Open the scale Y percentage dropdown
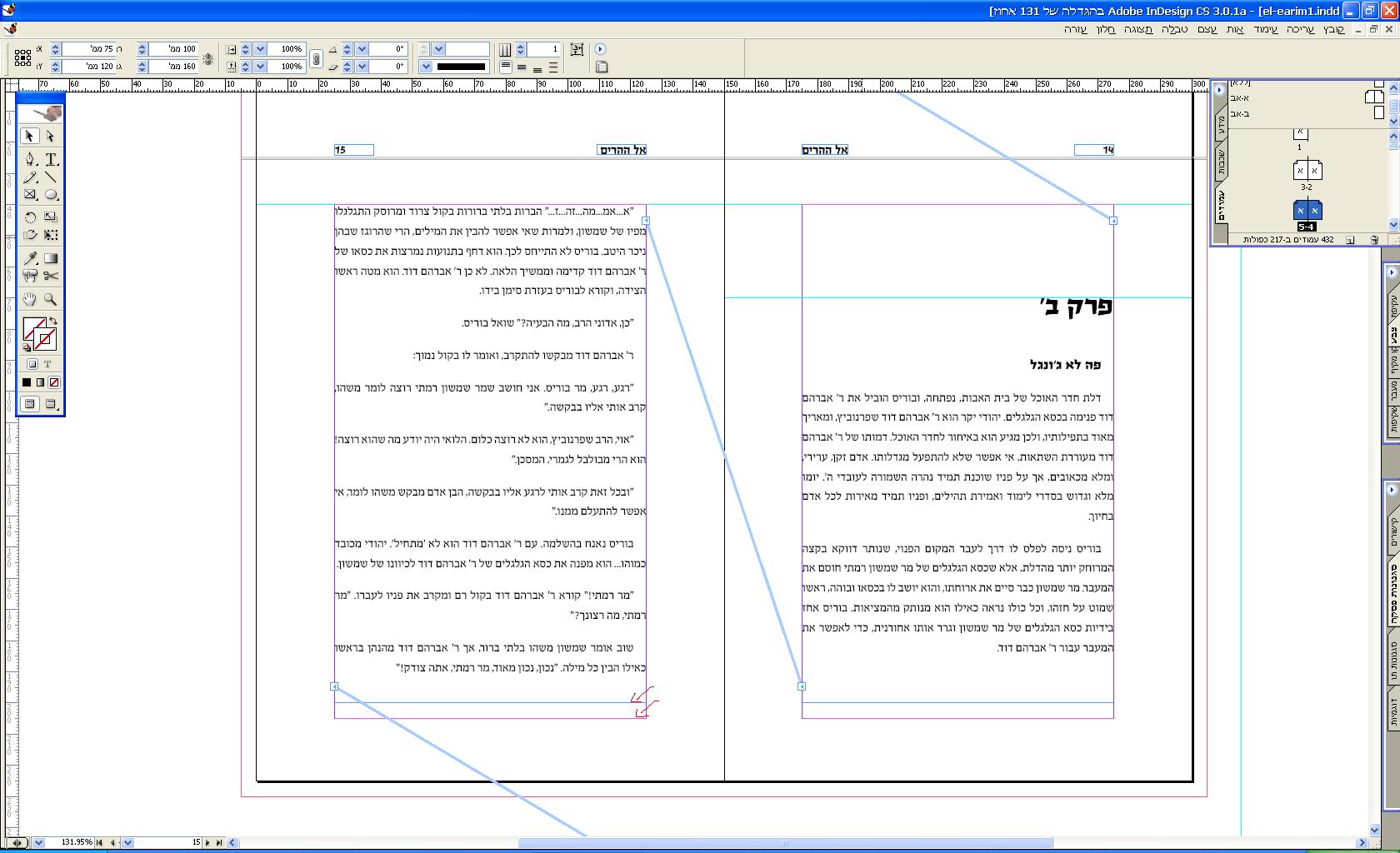Screen dimensions: 1400x853 261,67
